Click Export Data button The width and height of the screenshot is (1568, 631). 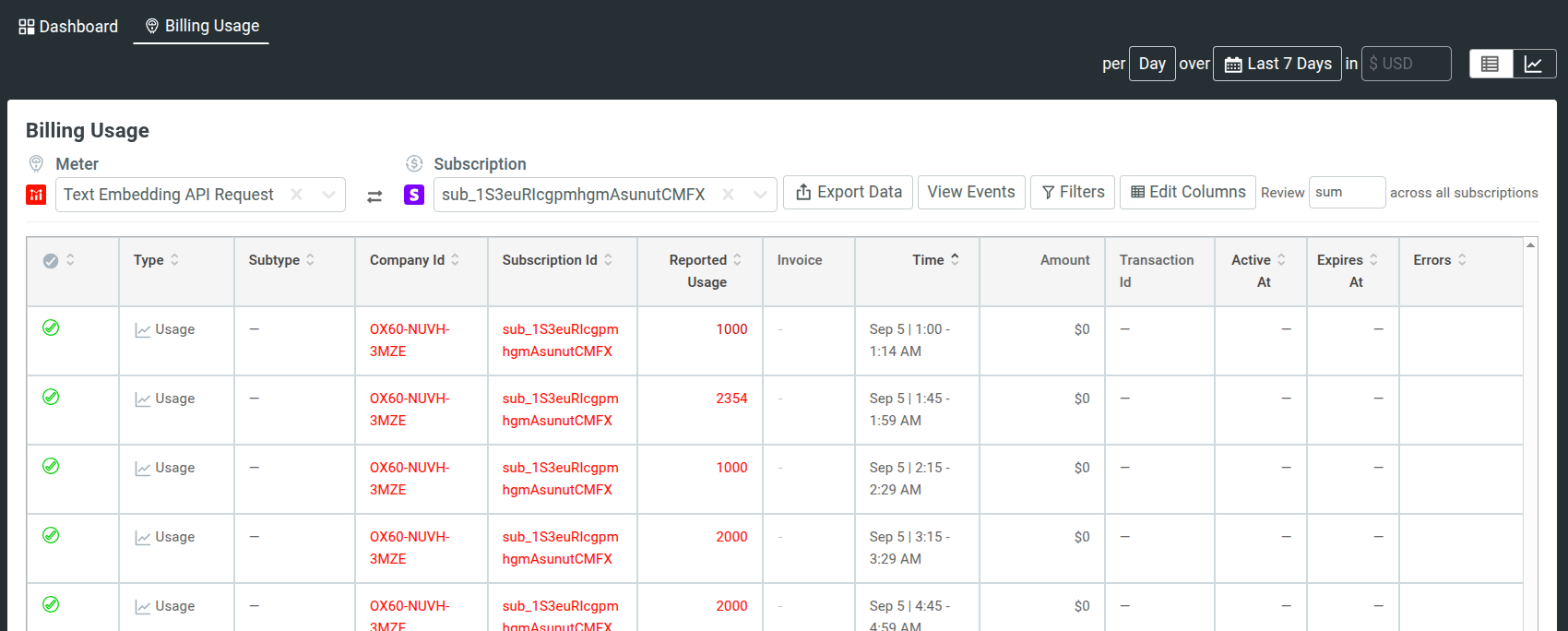849,192
